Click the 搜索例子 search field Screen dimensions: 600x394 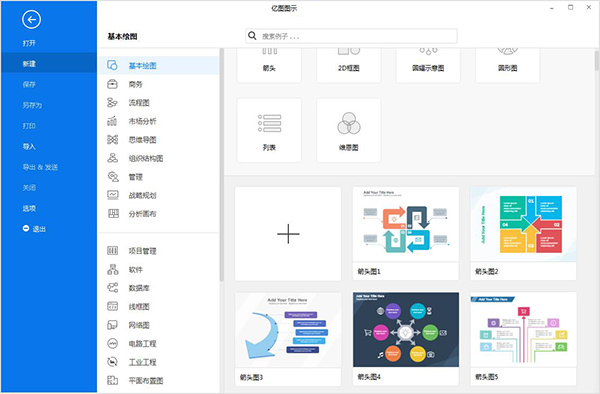click(x=351, y=36)
